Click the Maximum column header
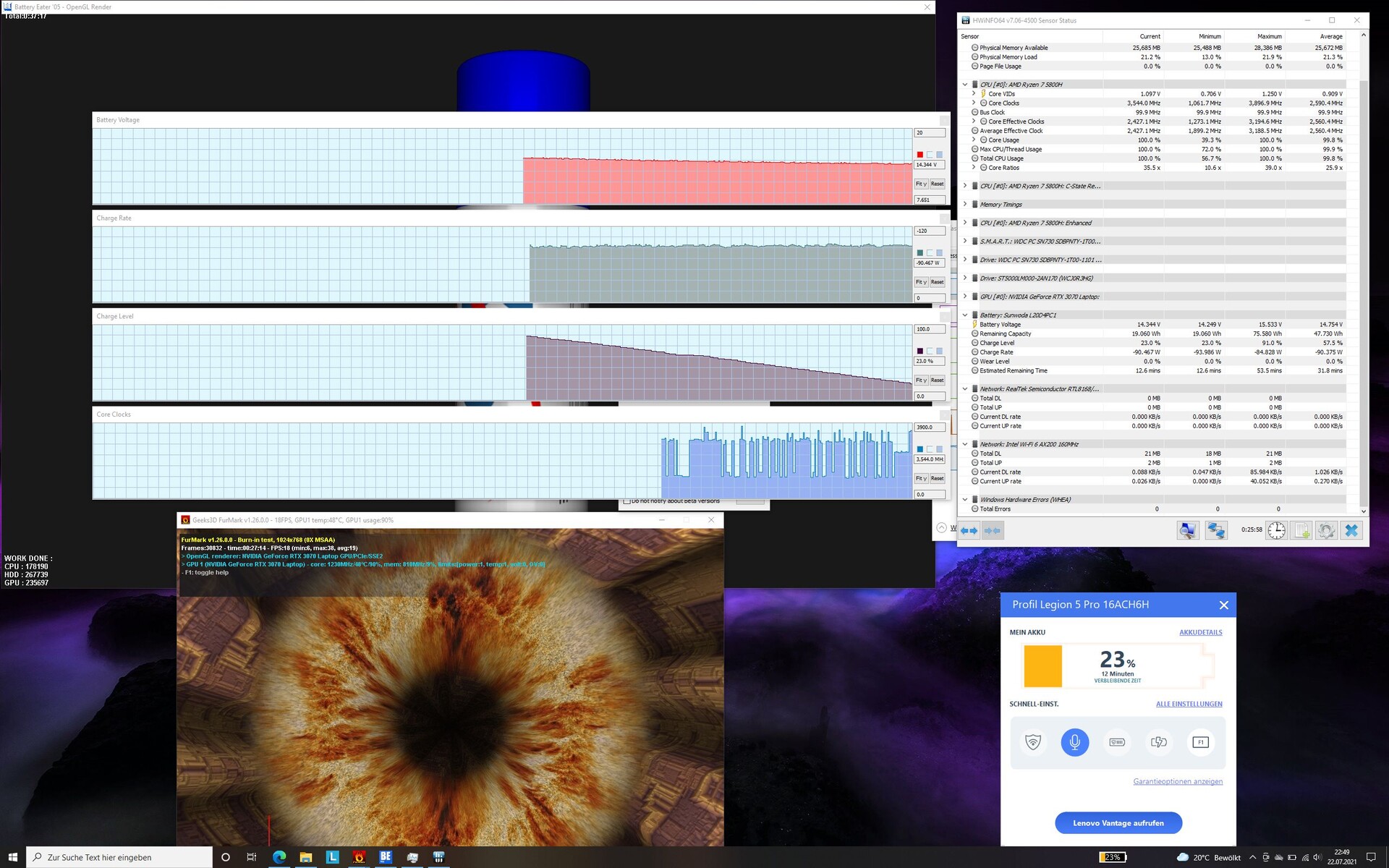The width and height of the screenshot is (1389, 868). click(1269, 36)
